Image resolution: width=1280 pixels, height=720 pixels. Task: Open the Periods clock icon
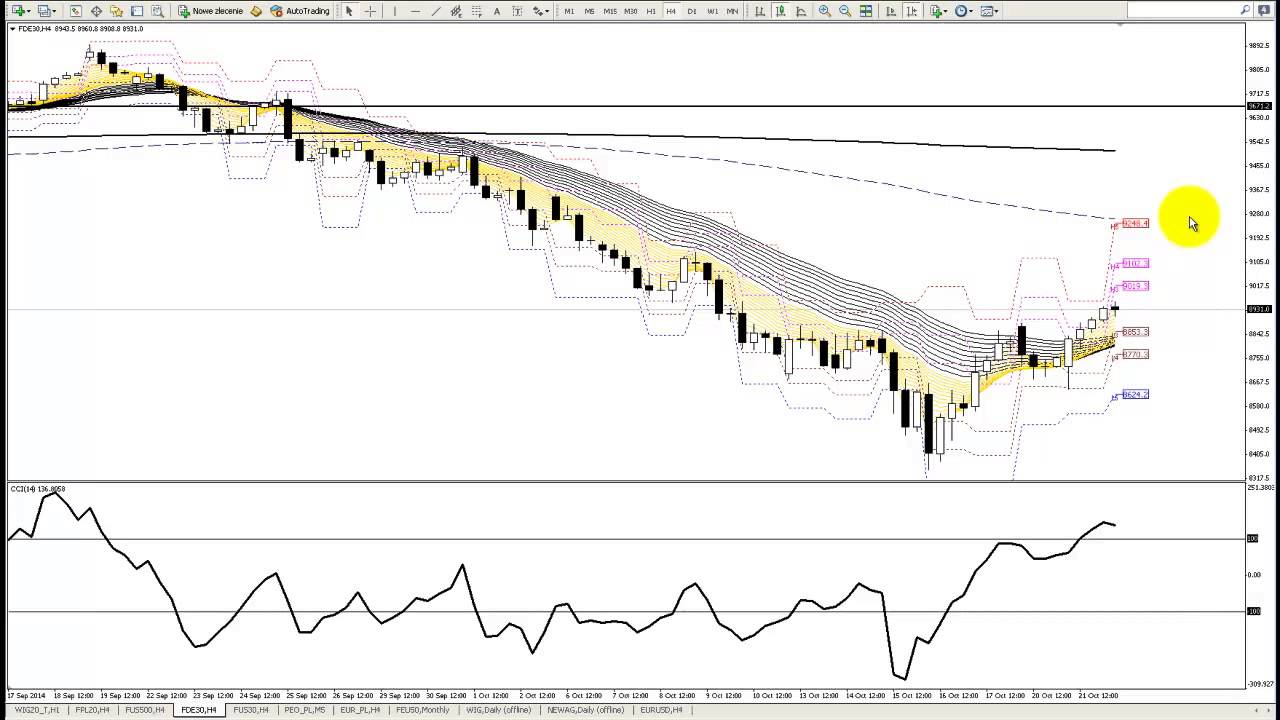click(x=961, y=11)
